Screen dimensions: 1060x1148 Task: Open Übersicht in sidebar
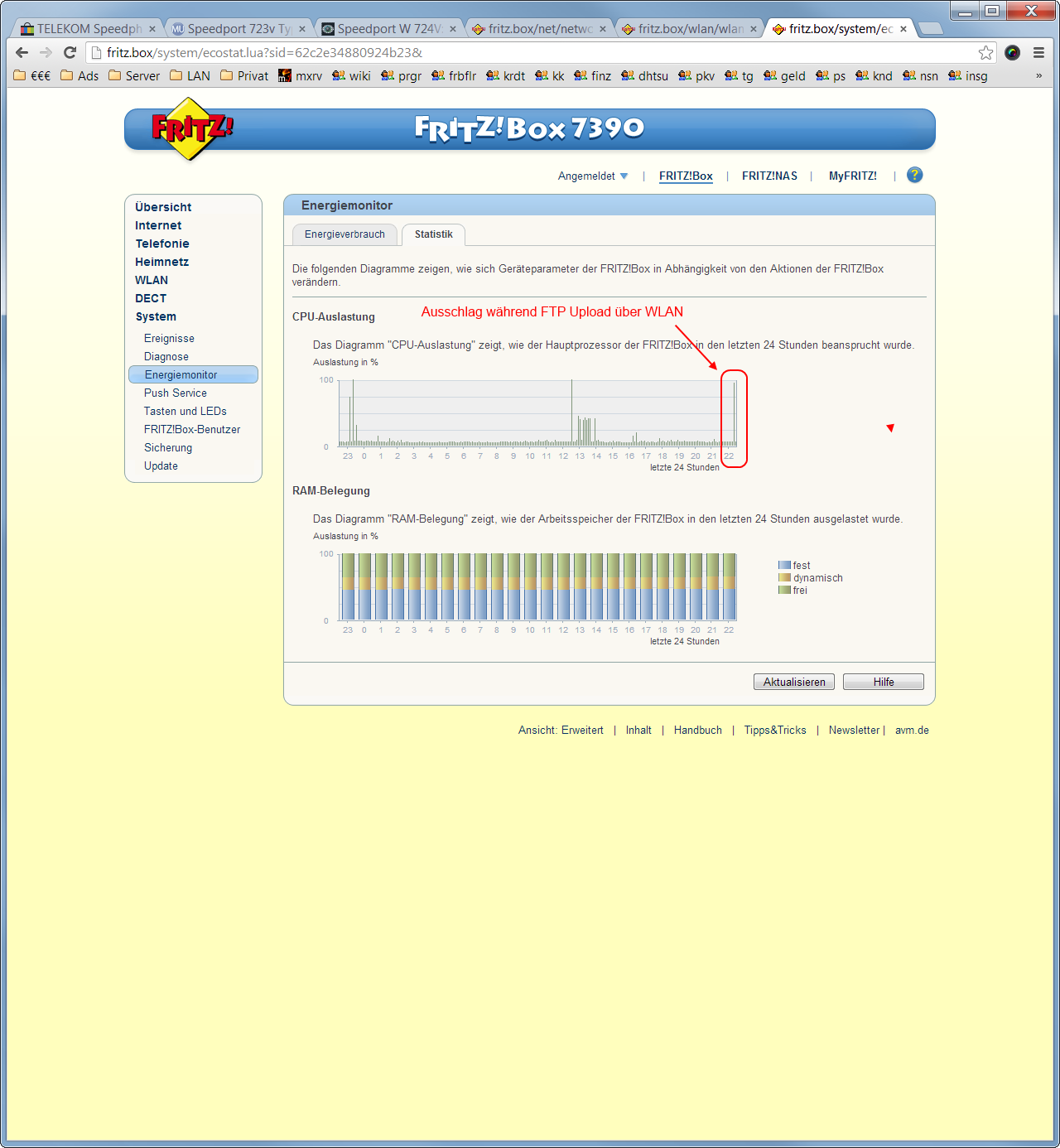[163, 207]
